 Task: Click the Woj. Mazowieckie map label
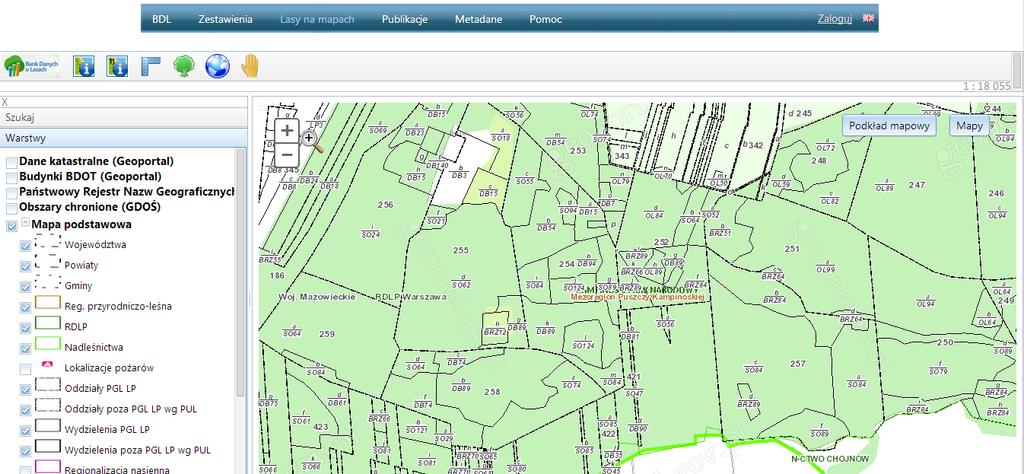(x=317, y=296)
